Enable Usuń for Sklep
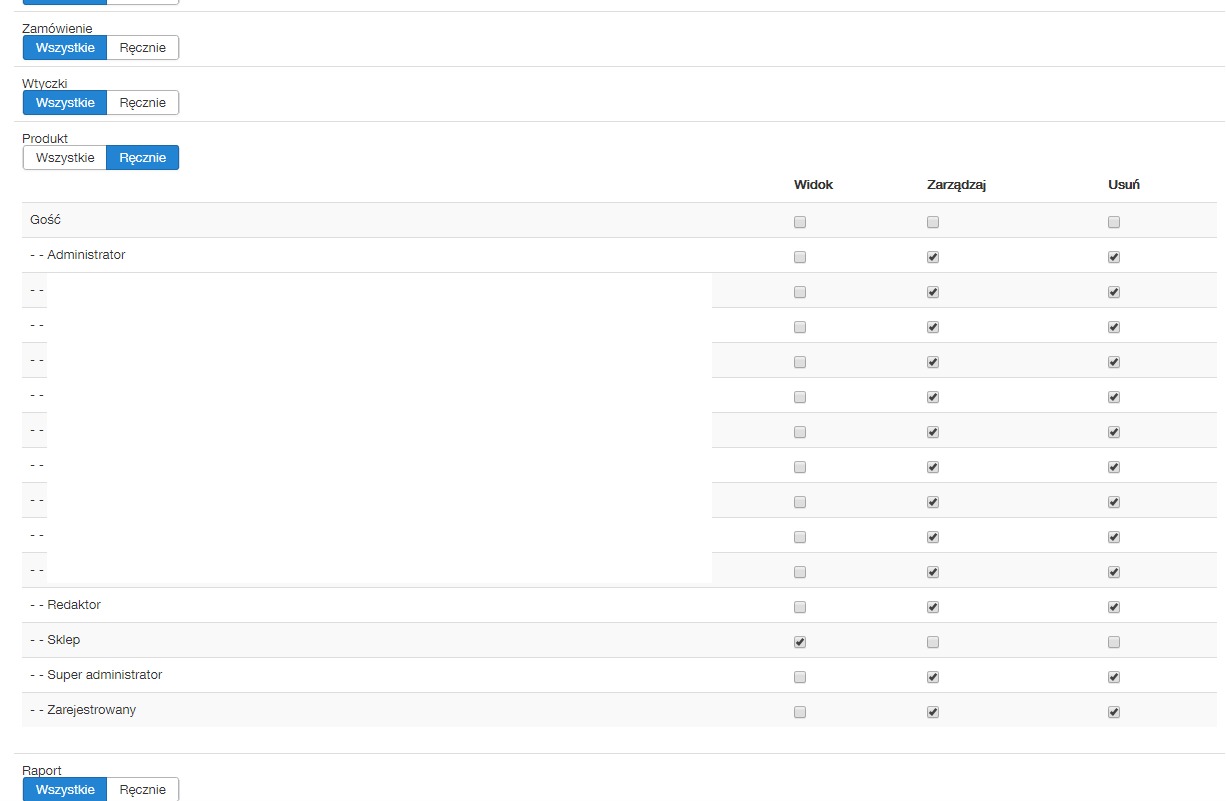The image size is (1226, 801). (x=1114, y=642)
